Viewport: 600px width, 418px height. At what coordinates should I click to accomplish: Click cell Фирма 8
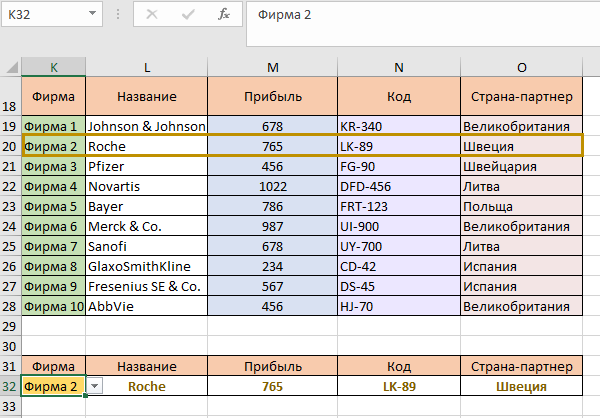[54, 266]
